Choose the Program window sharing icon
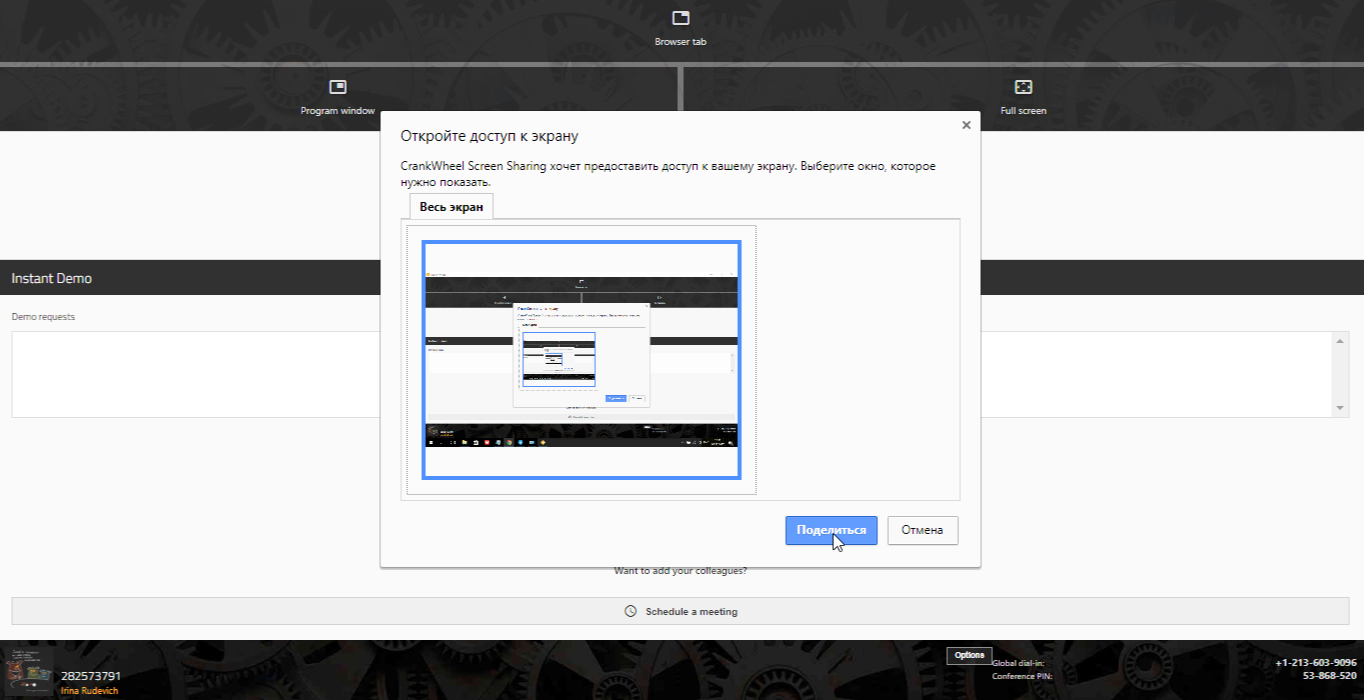This screenshot has height=700, width=1366. point(338,87)
